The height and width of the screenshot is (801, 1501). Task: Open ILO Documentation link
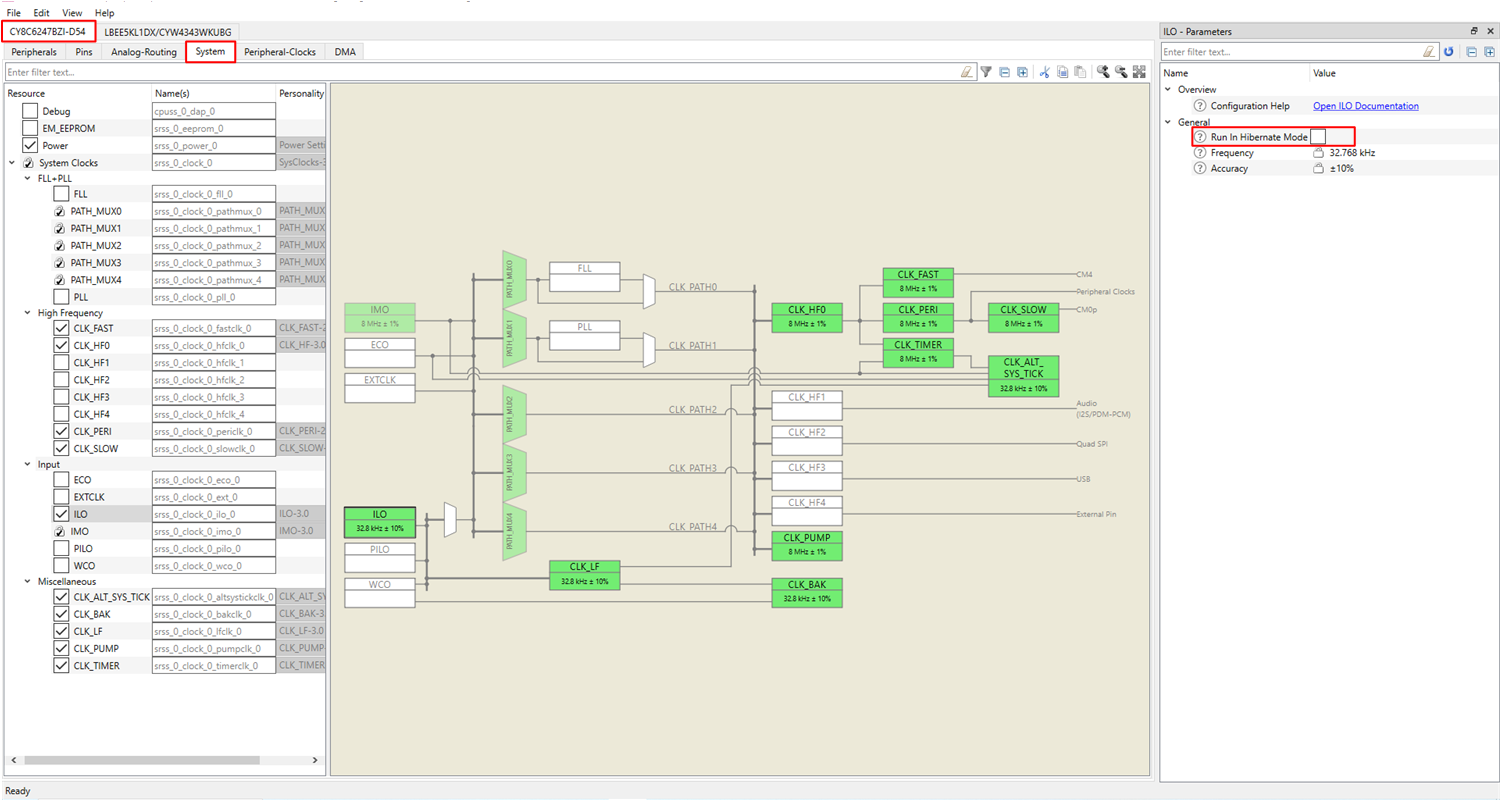tap(1365, 106)
